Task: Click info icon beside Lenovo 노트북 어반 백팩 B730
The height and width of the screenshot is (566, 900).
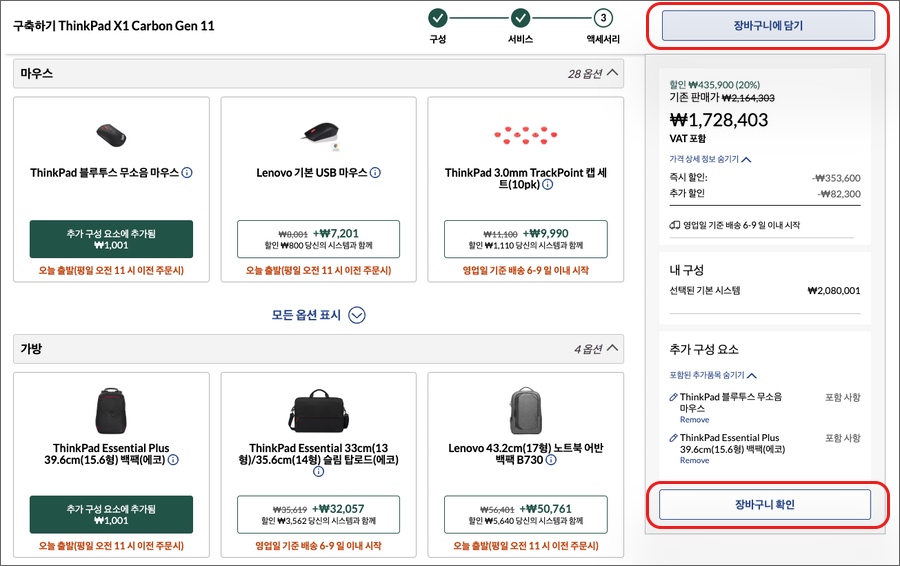Action: 550,459
